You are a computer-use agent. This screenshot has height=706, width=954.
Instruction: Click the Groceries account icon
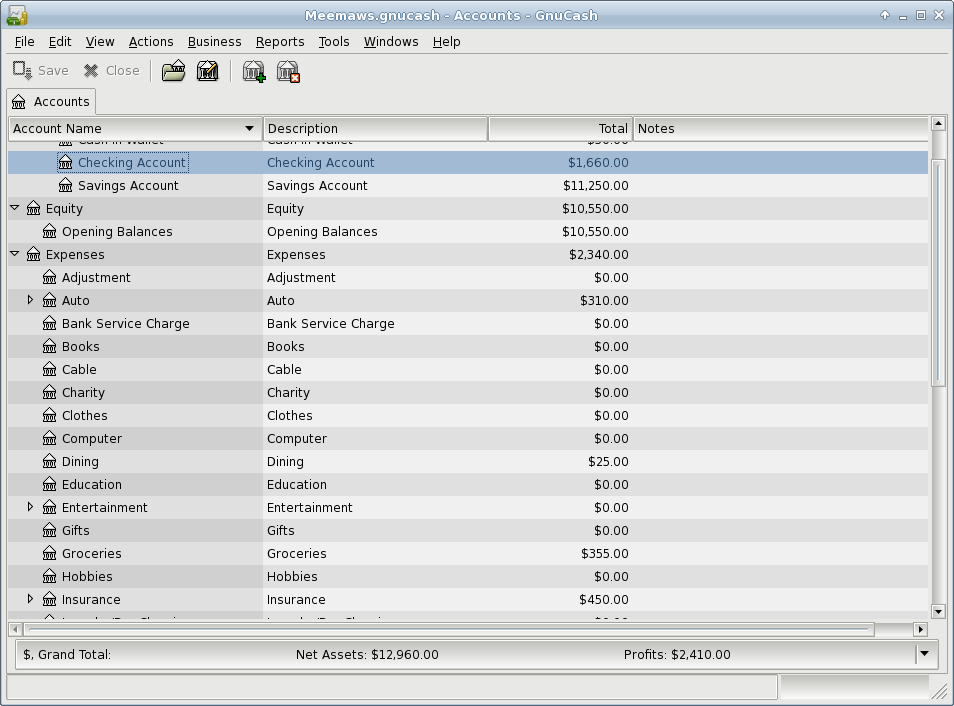(x=49, y=554)
